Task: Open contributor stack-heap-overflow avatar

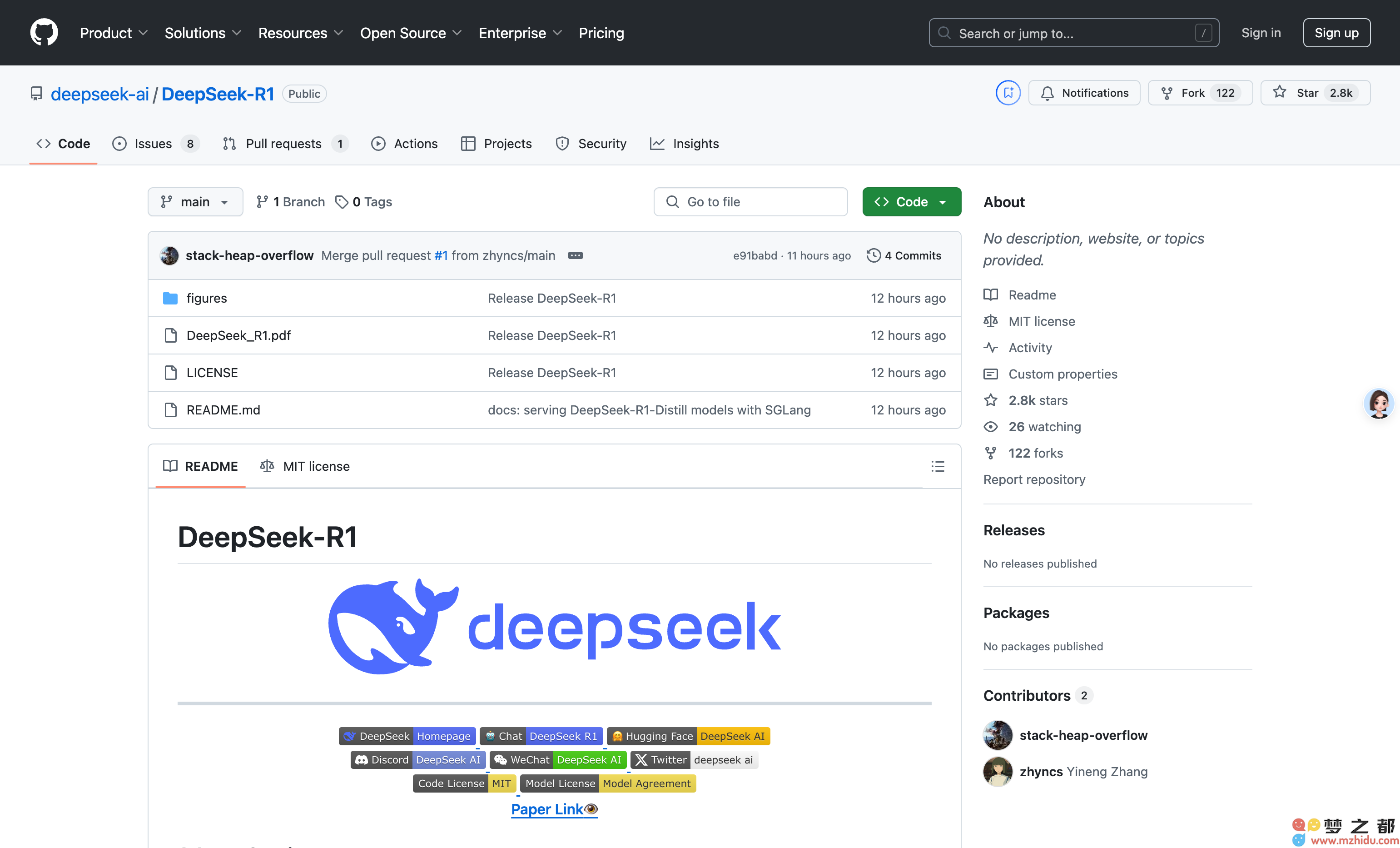Action: [998, 735]
